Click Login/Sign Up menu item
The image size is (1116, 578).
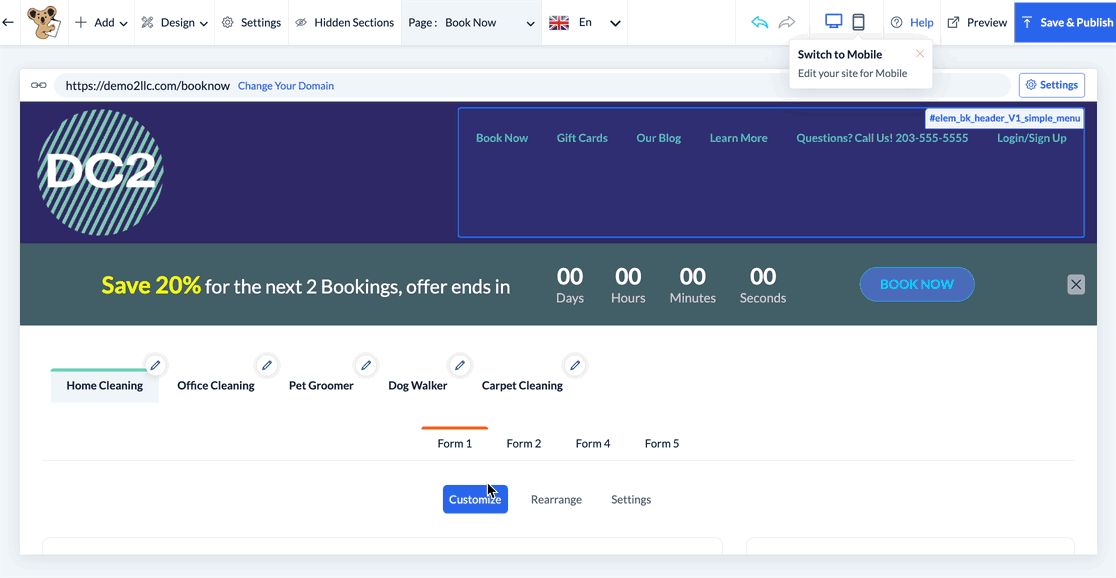pos(1031,138)
